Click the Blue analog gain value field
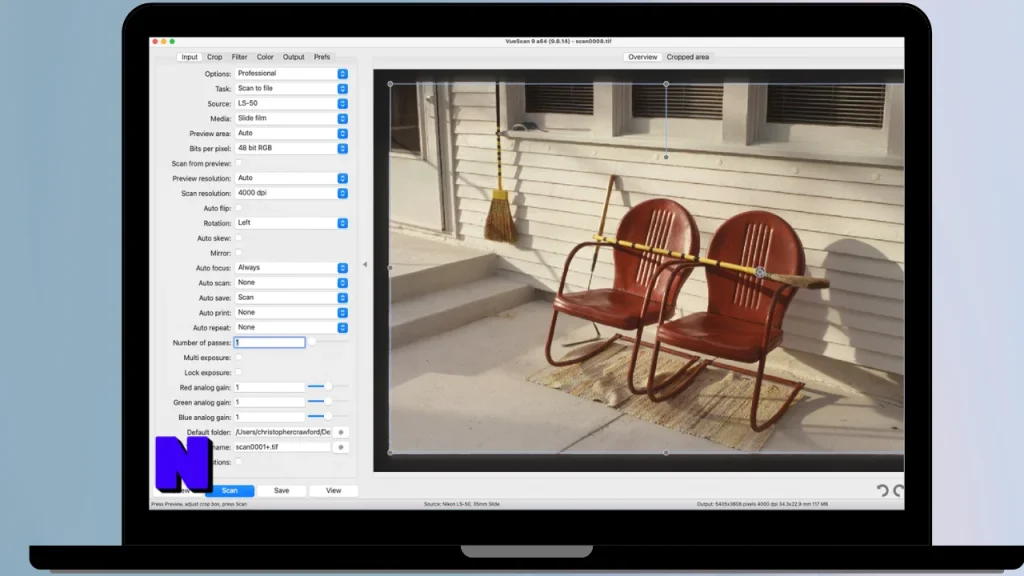1024x576 pixels. (269, 417)
